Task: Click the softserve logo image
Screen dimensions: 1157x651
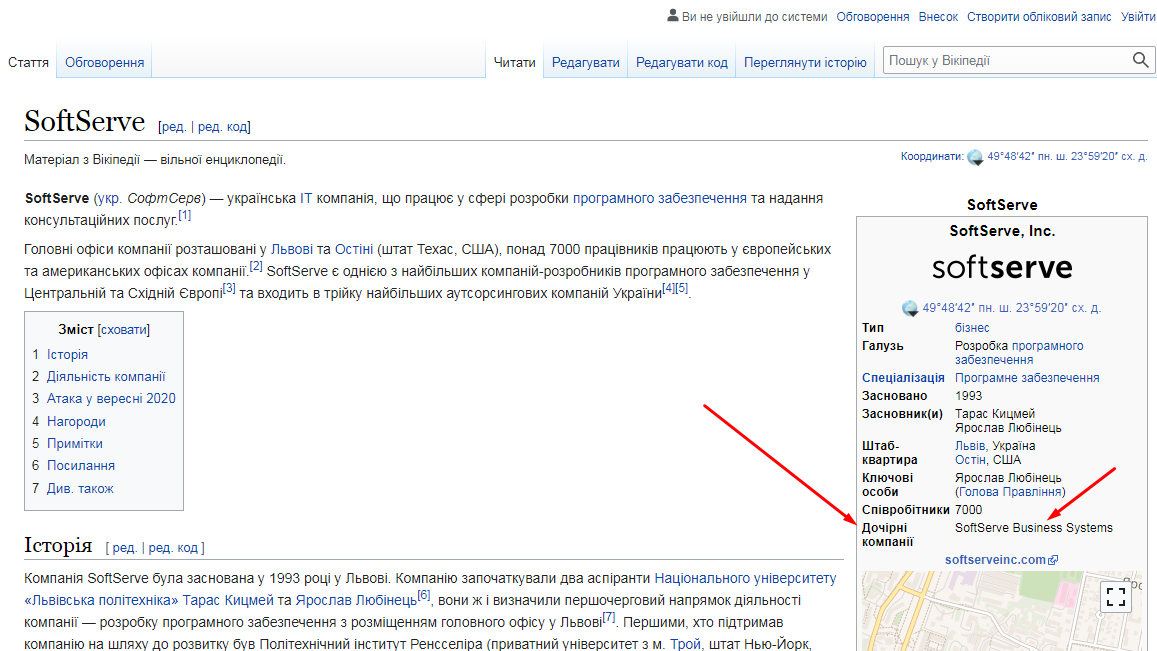Action: coord(1002,267)
